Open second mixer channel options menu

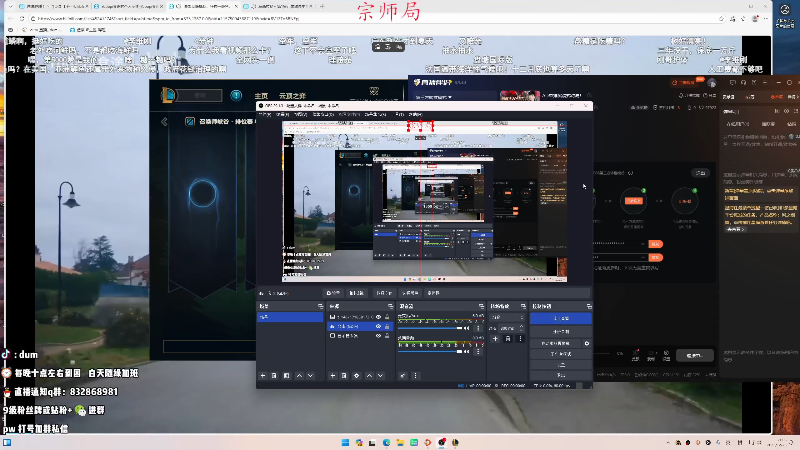point(478,352)
